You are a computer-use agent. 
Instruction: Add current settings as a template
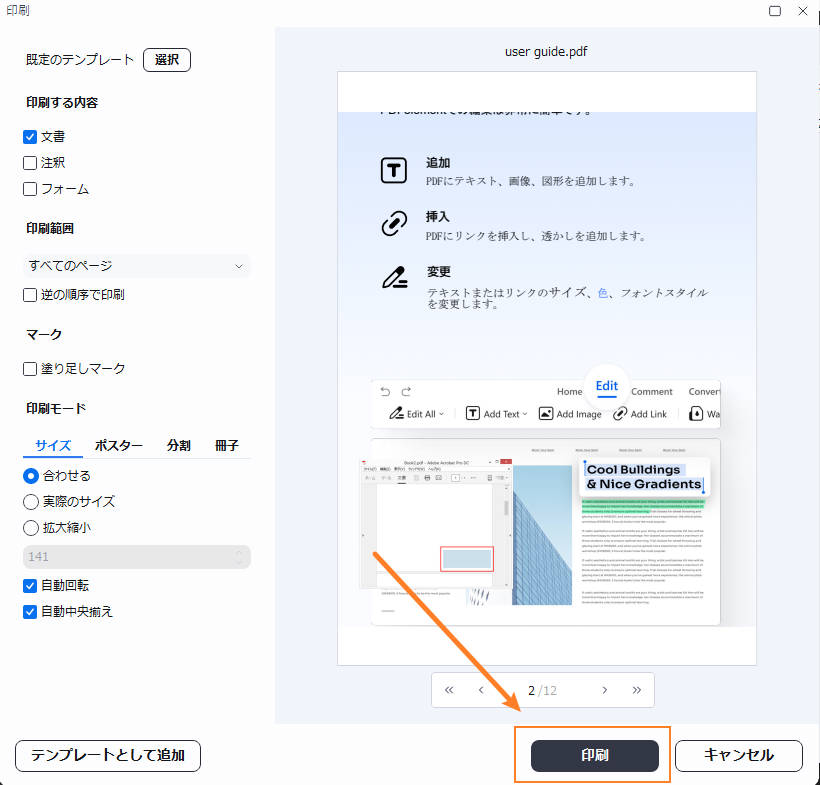[107, 756]
